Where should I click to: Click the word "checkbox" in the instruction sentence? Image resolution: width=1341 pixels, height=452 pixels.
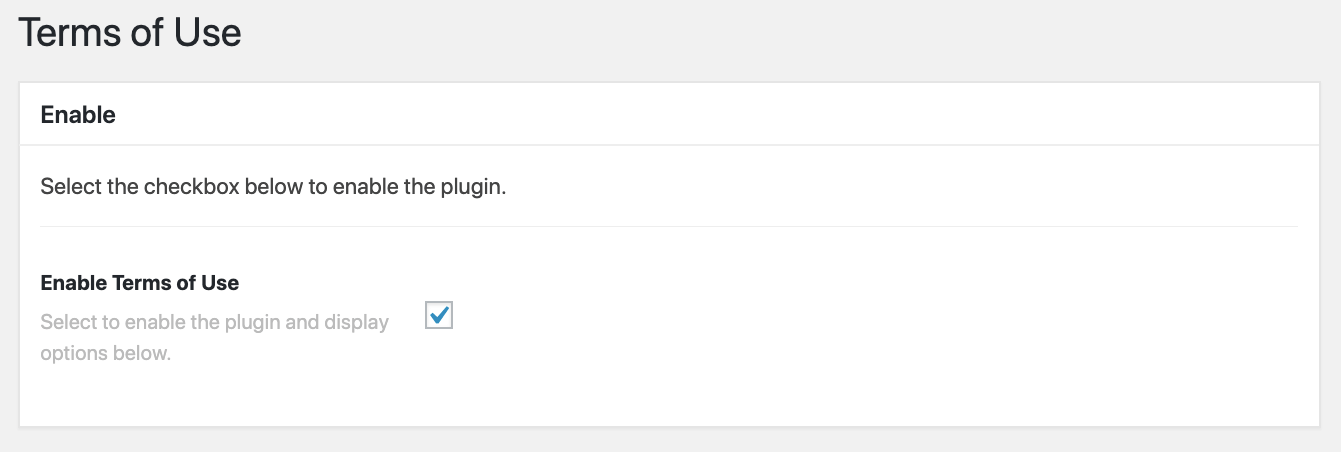point(186,187)
